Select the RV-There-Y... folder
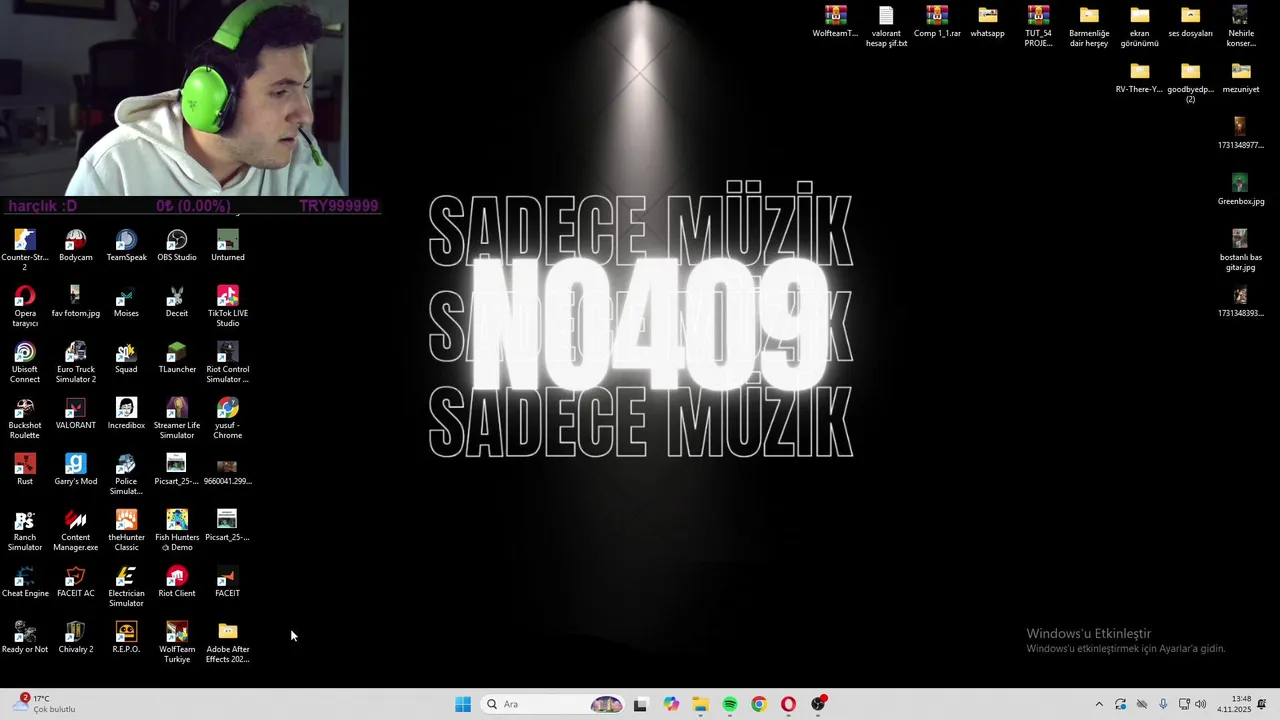This screenshot has width=1280, height=720. pos(1140,78)
